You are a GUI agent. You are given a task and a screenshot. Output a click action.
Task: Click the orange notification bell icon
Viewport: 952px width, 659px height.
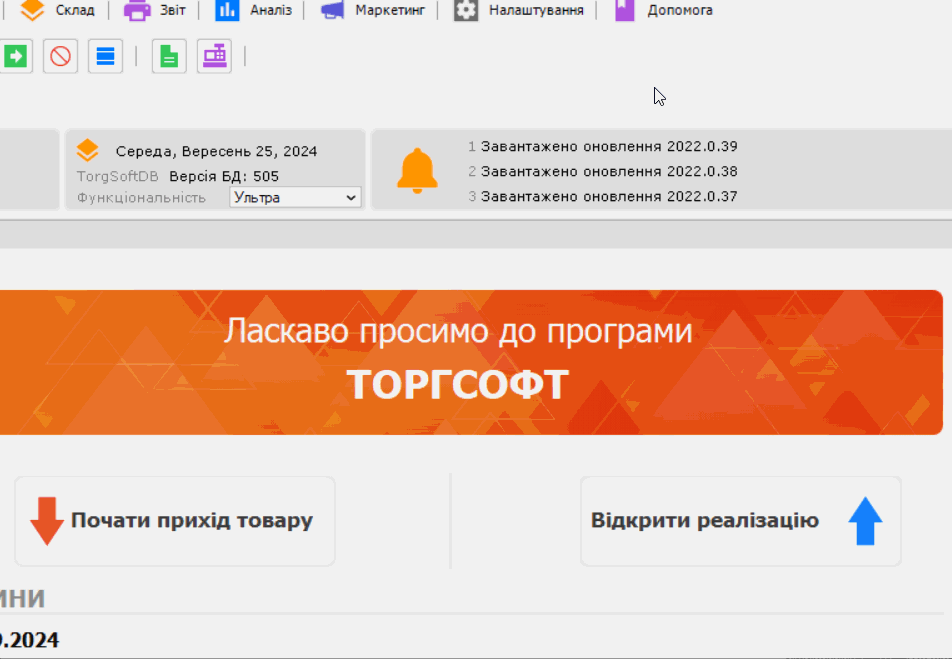[x=417, y=170]
